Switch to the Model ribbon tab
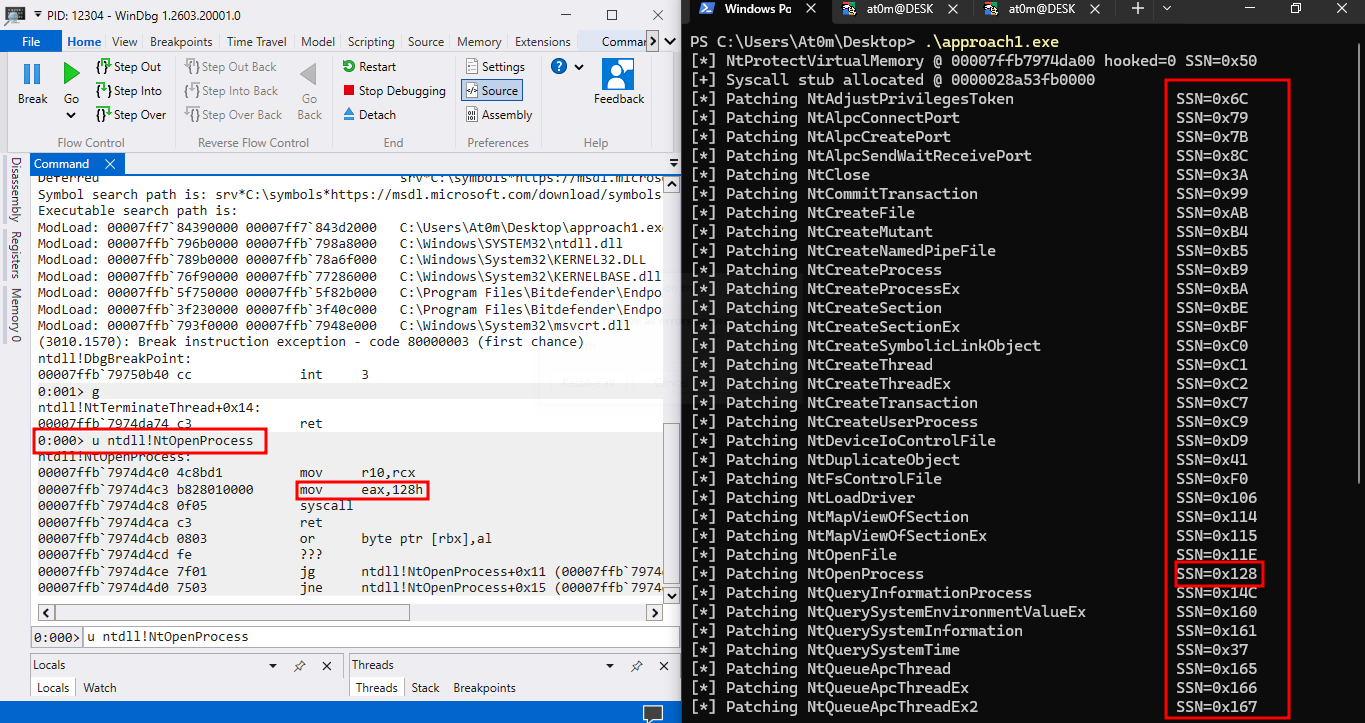 [318, 41]
